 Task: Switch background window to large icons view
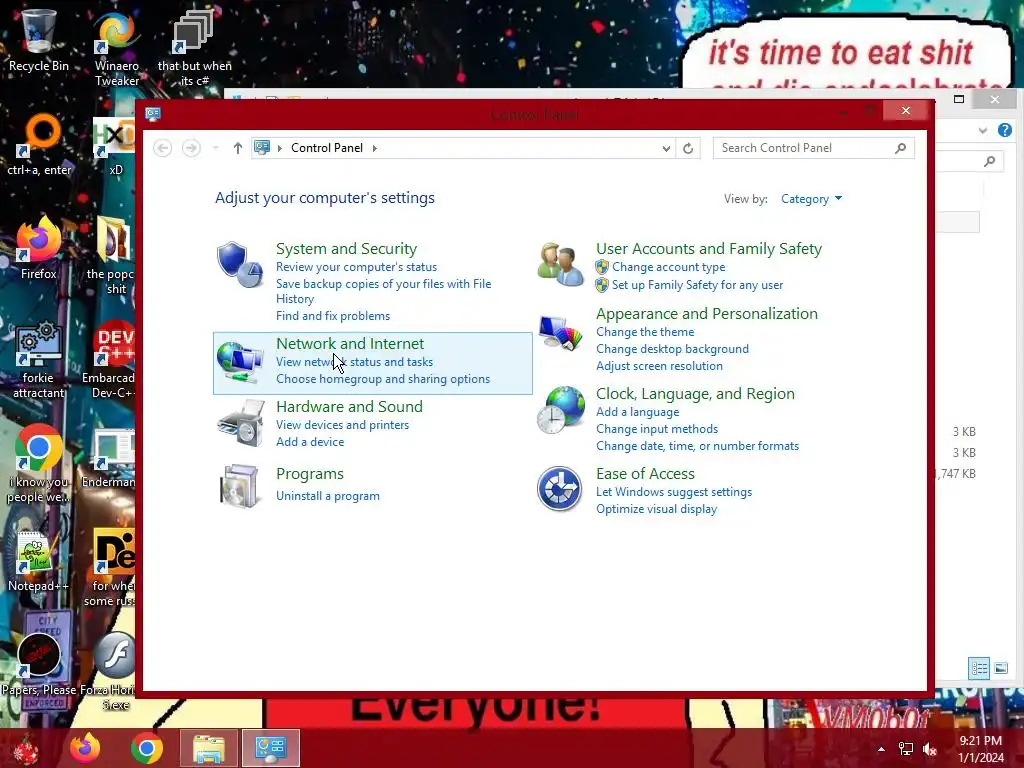pos(1001,668)
